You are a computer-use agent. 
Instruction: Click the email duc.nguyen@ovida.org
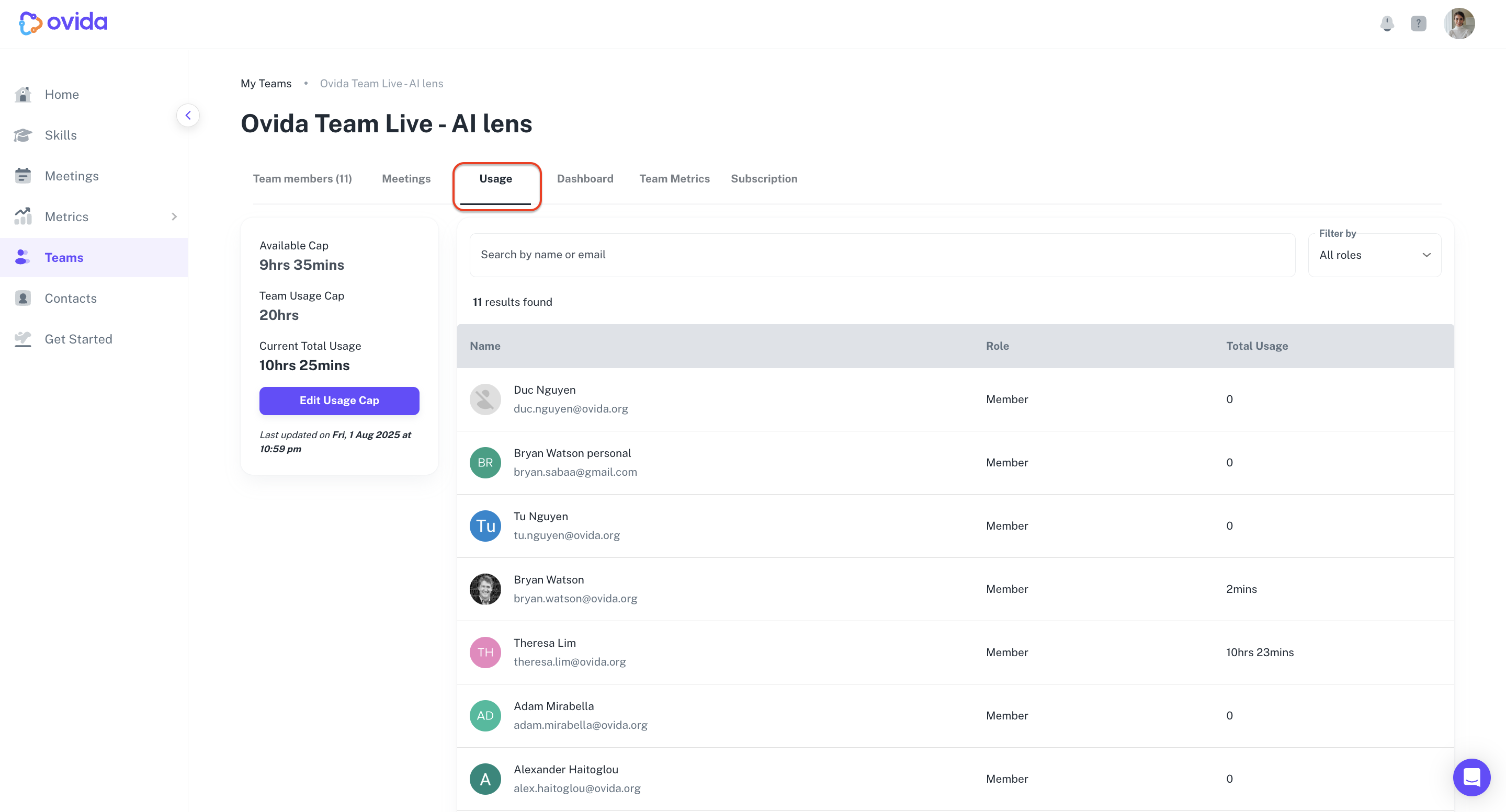click(x=571, y=409)
